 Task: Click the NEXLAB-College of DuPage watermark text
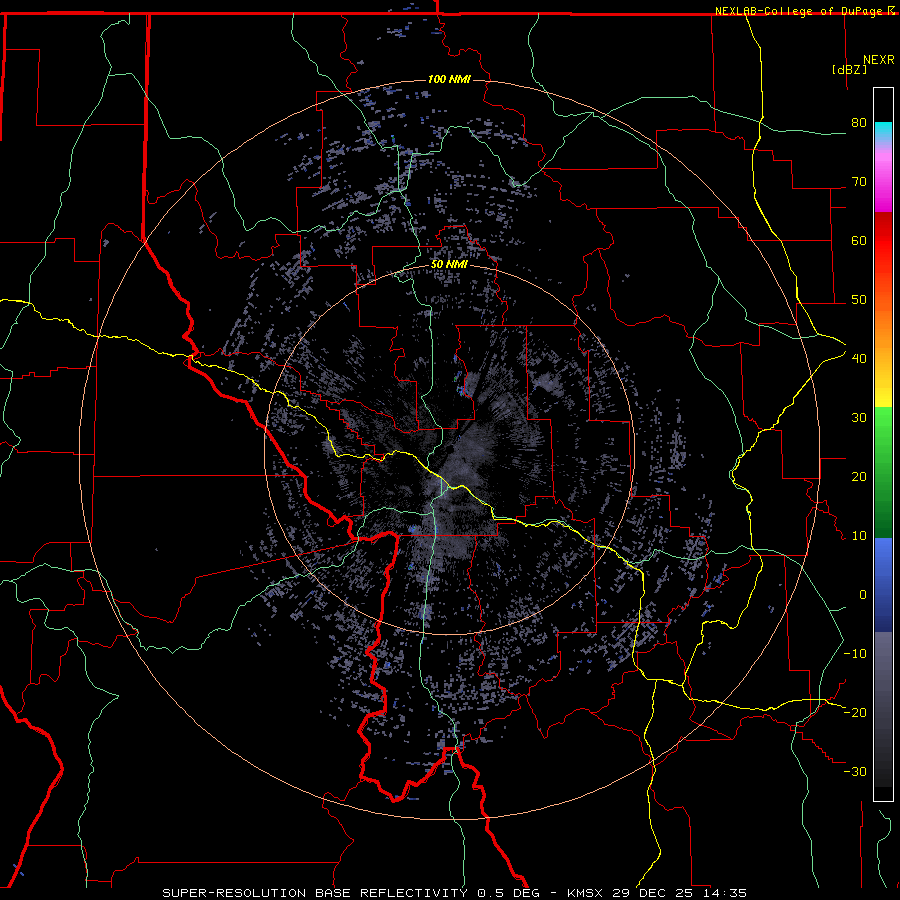pyautogui.click(x=798, y=11)
